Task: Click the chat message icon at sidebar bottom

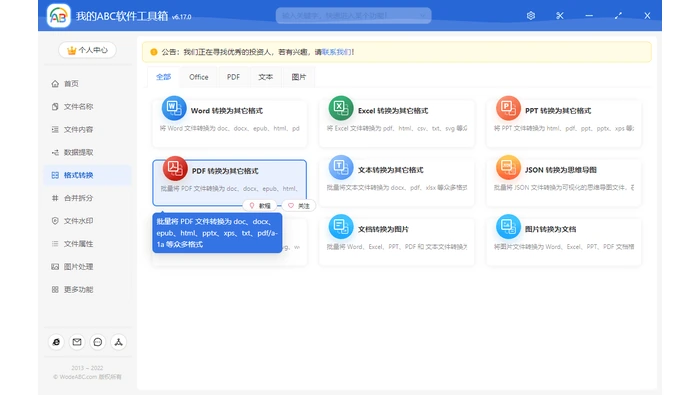Action: pos(98,342)
